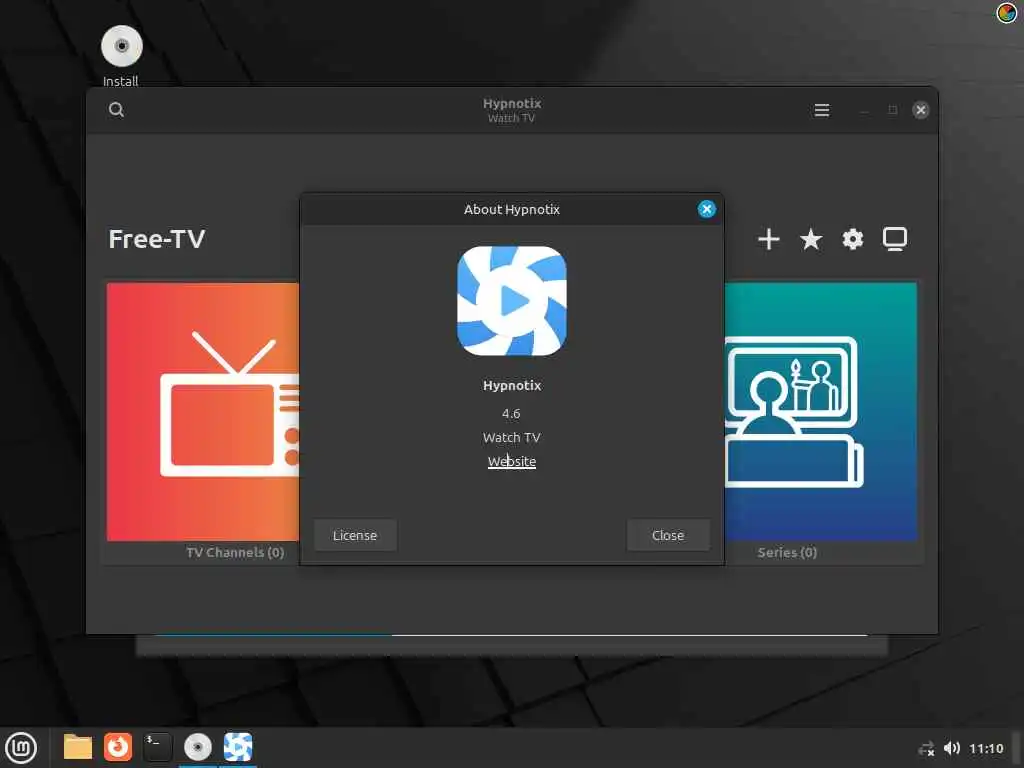Image resolution: width=1024 pixels, height=768 pixels.
Task: Click the 'Watch TV' text in About dialog
Action: click(511, 438)
